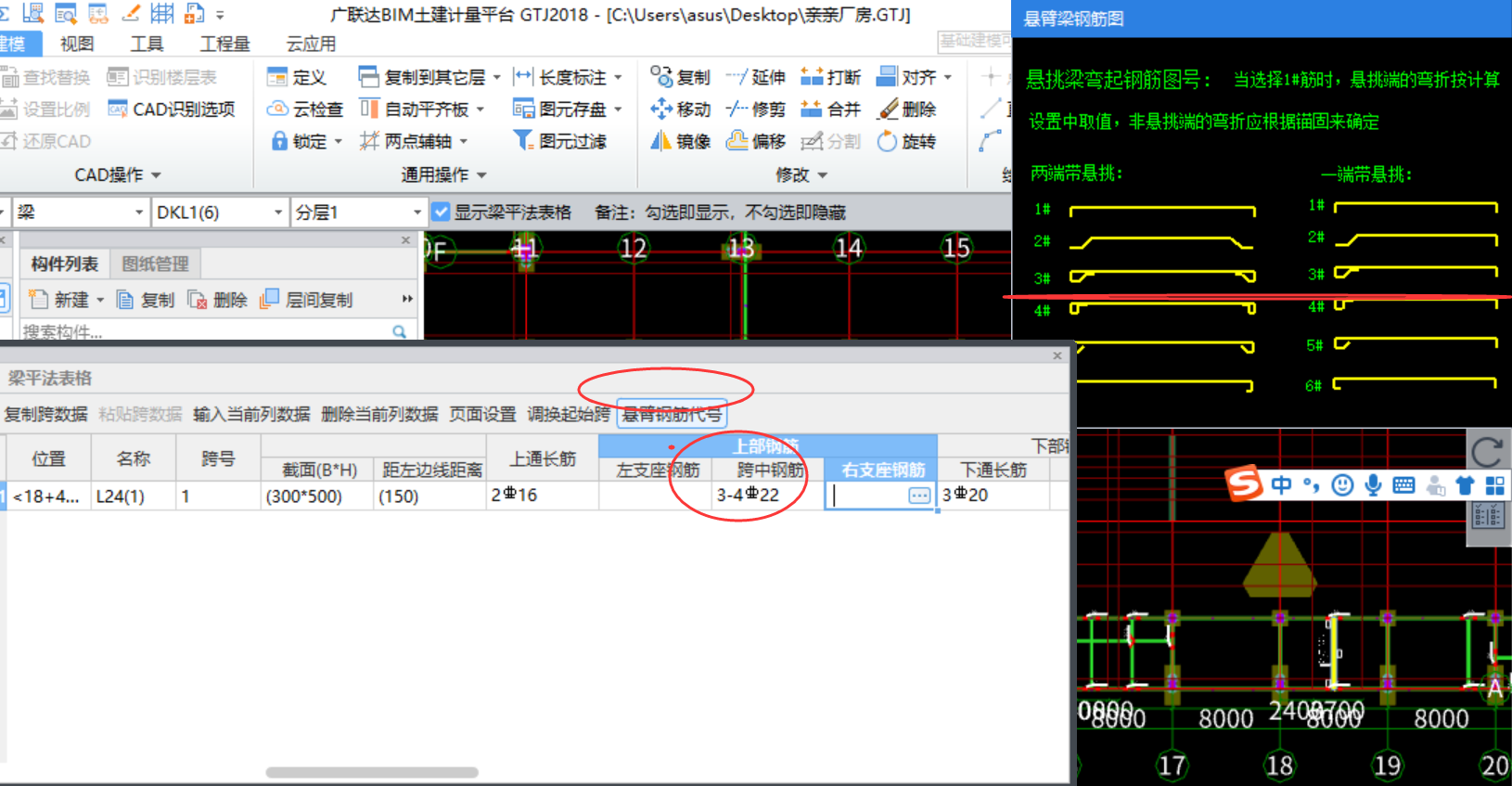Click 调换起始跨 button
1512x786 pixels.
(x=569, y=414)
